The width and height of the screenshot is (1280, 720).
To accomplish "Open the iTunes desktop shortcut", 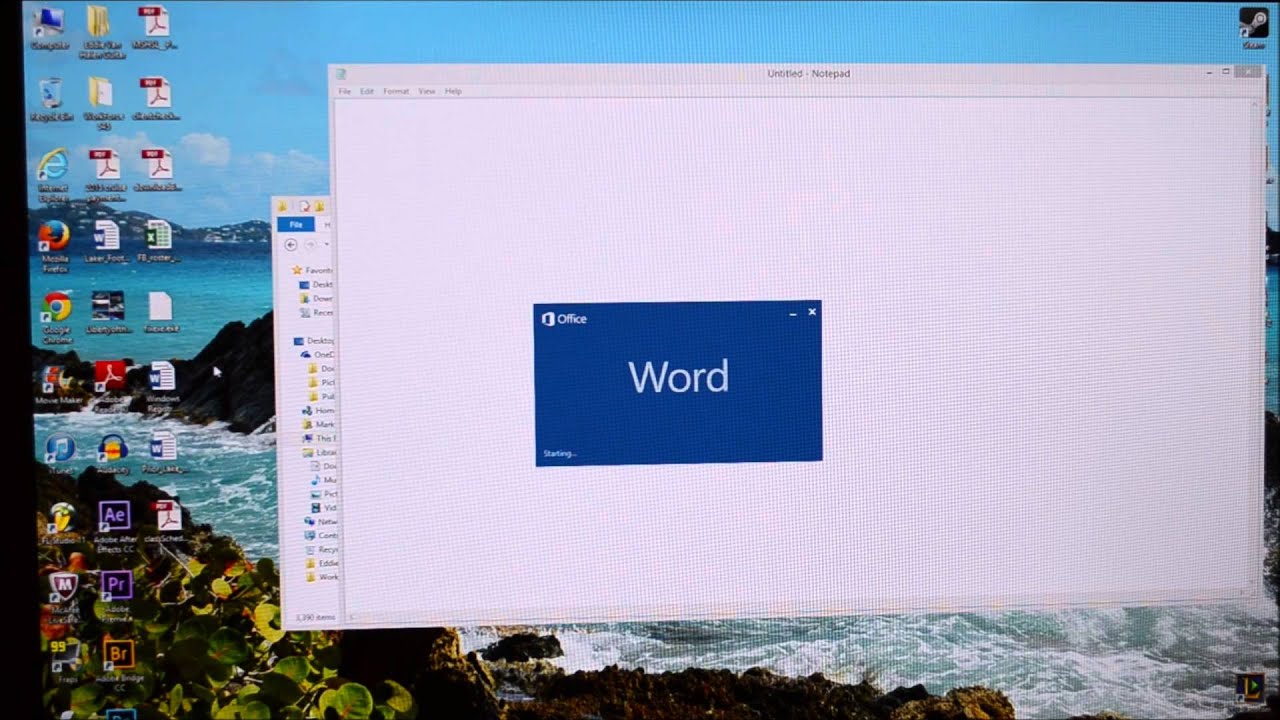I will (x=61, y=452).
